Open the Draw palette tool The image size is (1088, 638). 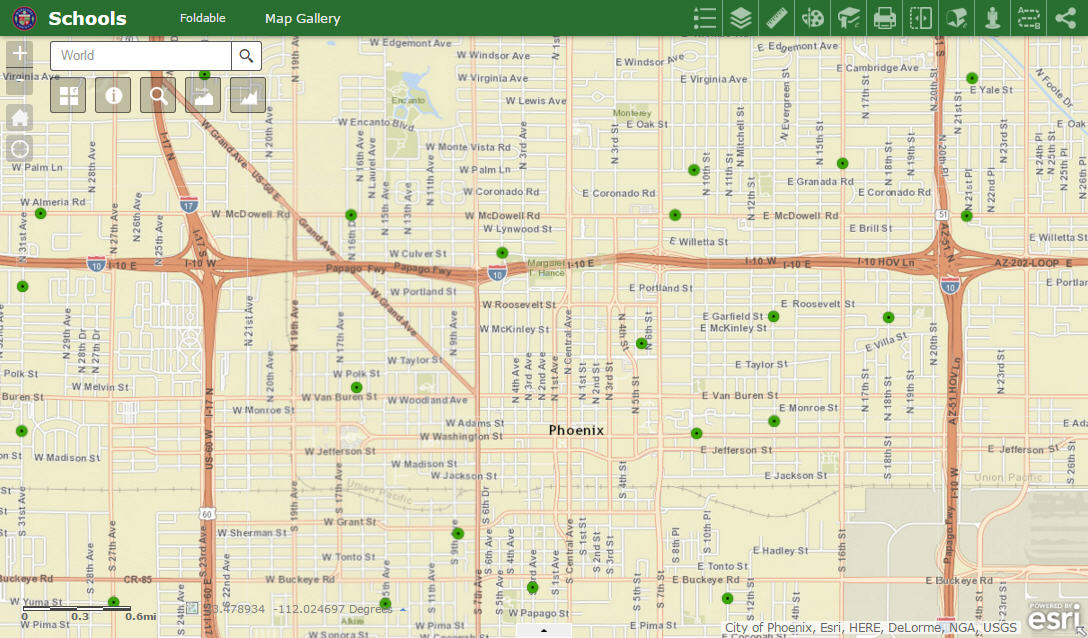coord(813,18)
